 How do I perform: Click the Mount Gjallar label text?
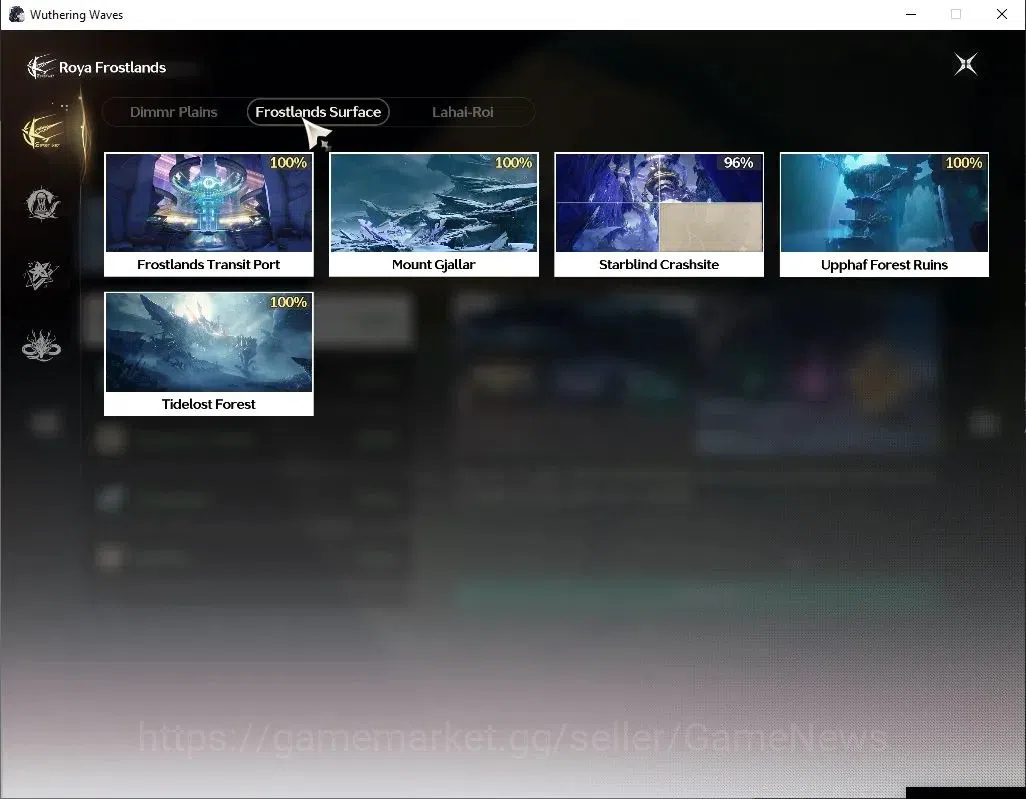[x=434, y=264]
